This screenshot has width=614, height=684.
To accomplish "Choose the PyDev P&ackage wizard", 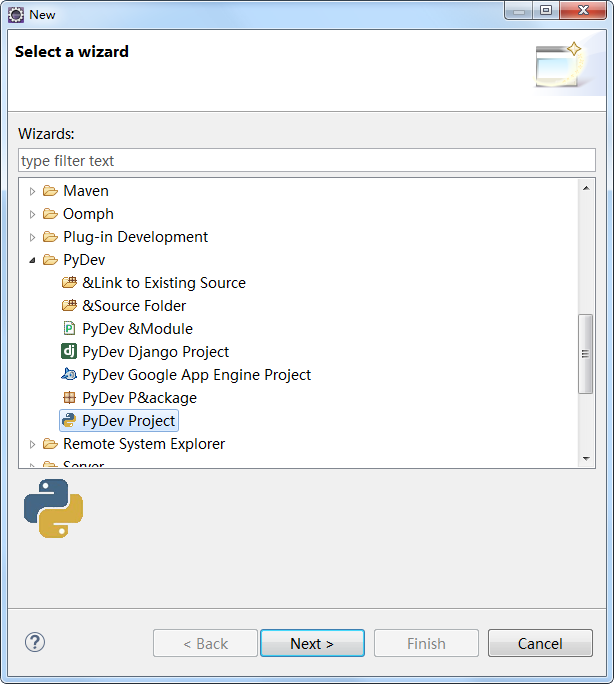I will pyautogui.click(x=139, y=397).
